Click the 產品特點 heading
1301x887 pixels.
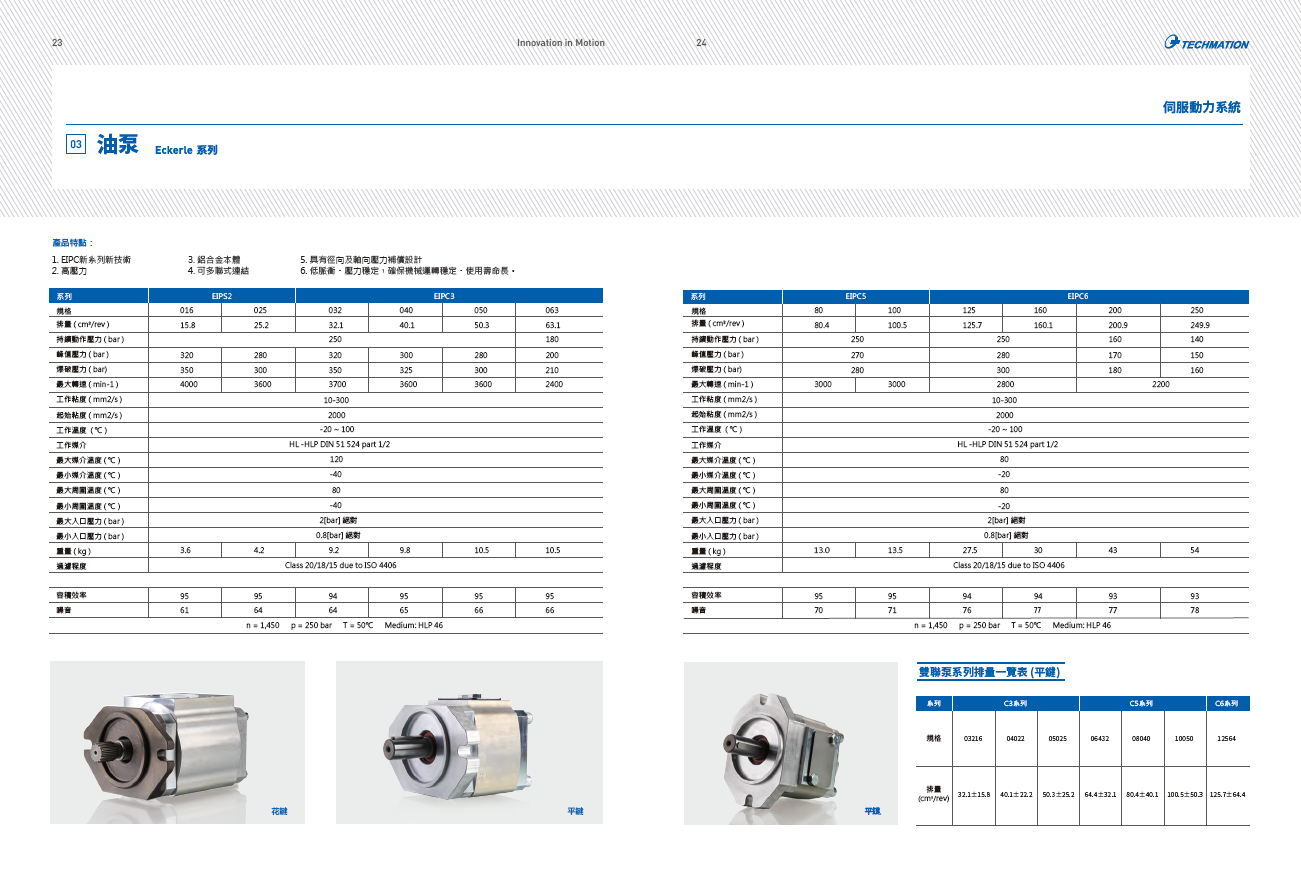tap(70, 242)
